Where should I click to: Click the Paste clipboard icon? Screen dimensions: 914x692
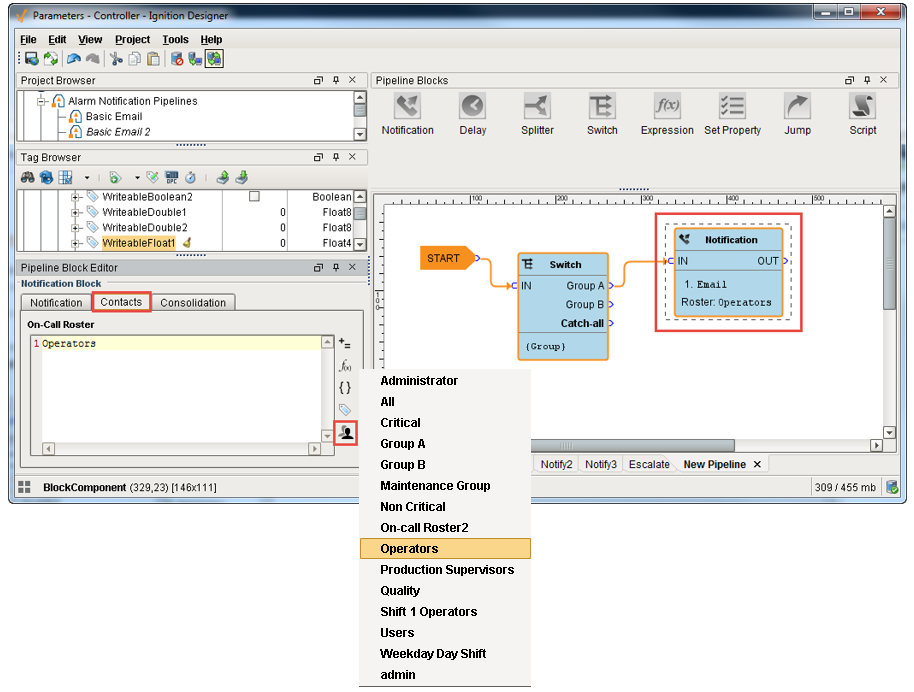153,59
